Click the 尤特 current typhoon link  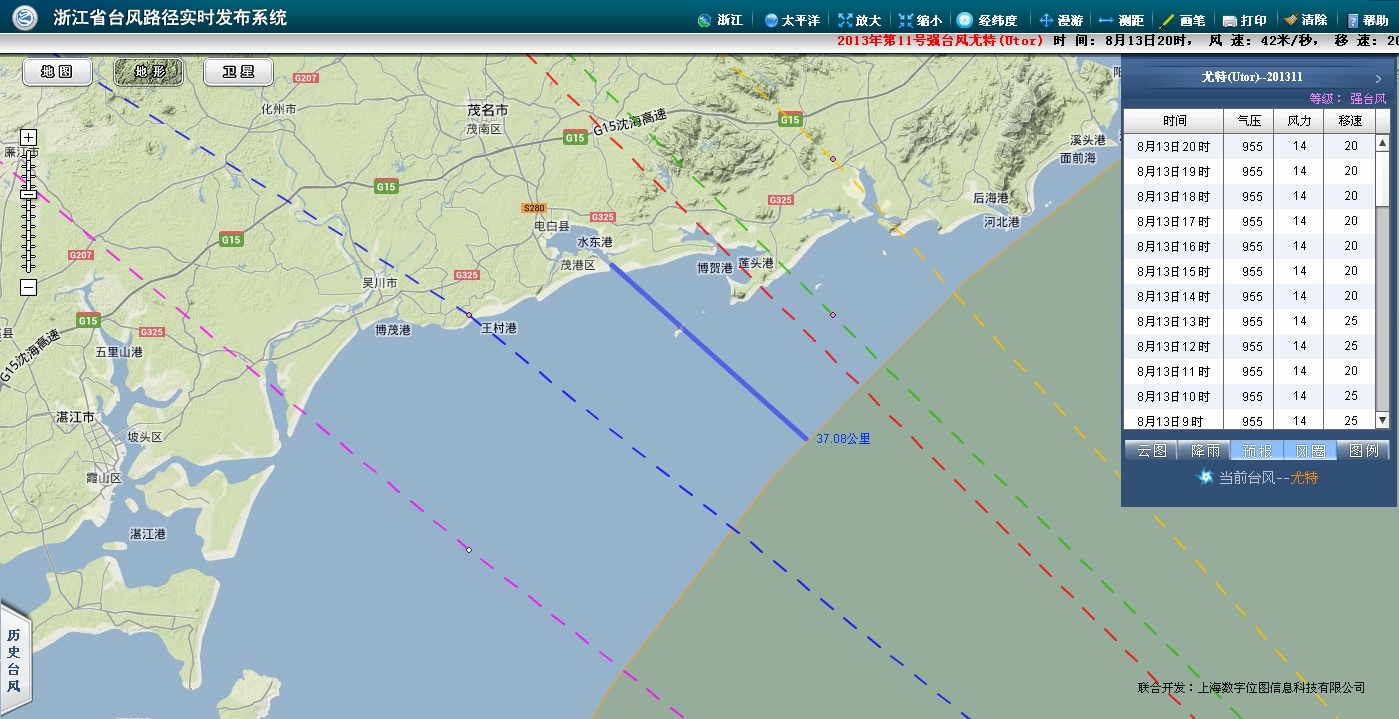click(x=1304, y=478)
